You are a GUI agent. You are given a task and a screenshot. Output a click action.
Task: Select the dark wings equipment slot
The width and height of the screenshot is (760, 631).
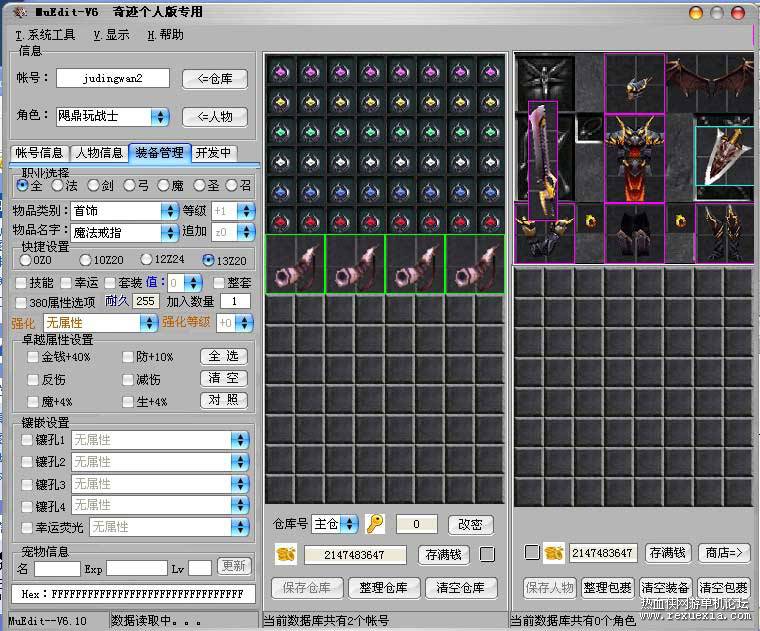[710, 83]
